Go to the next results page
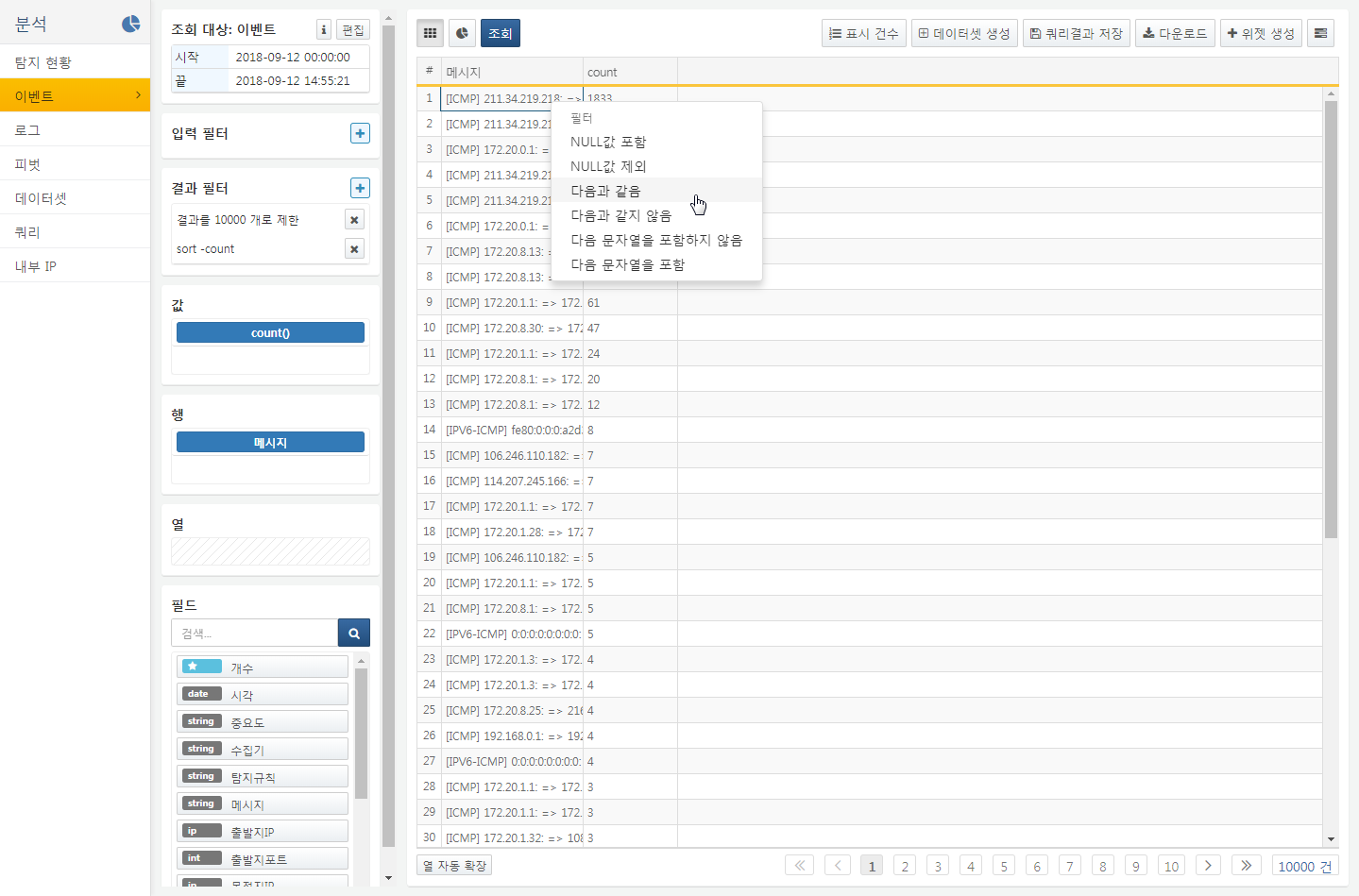The height and width of the screenshot is (896, 1359). coord(1208,865)
